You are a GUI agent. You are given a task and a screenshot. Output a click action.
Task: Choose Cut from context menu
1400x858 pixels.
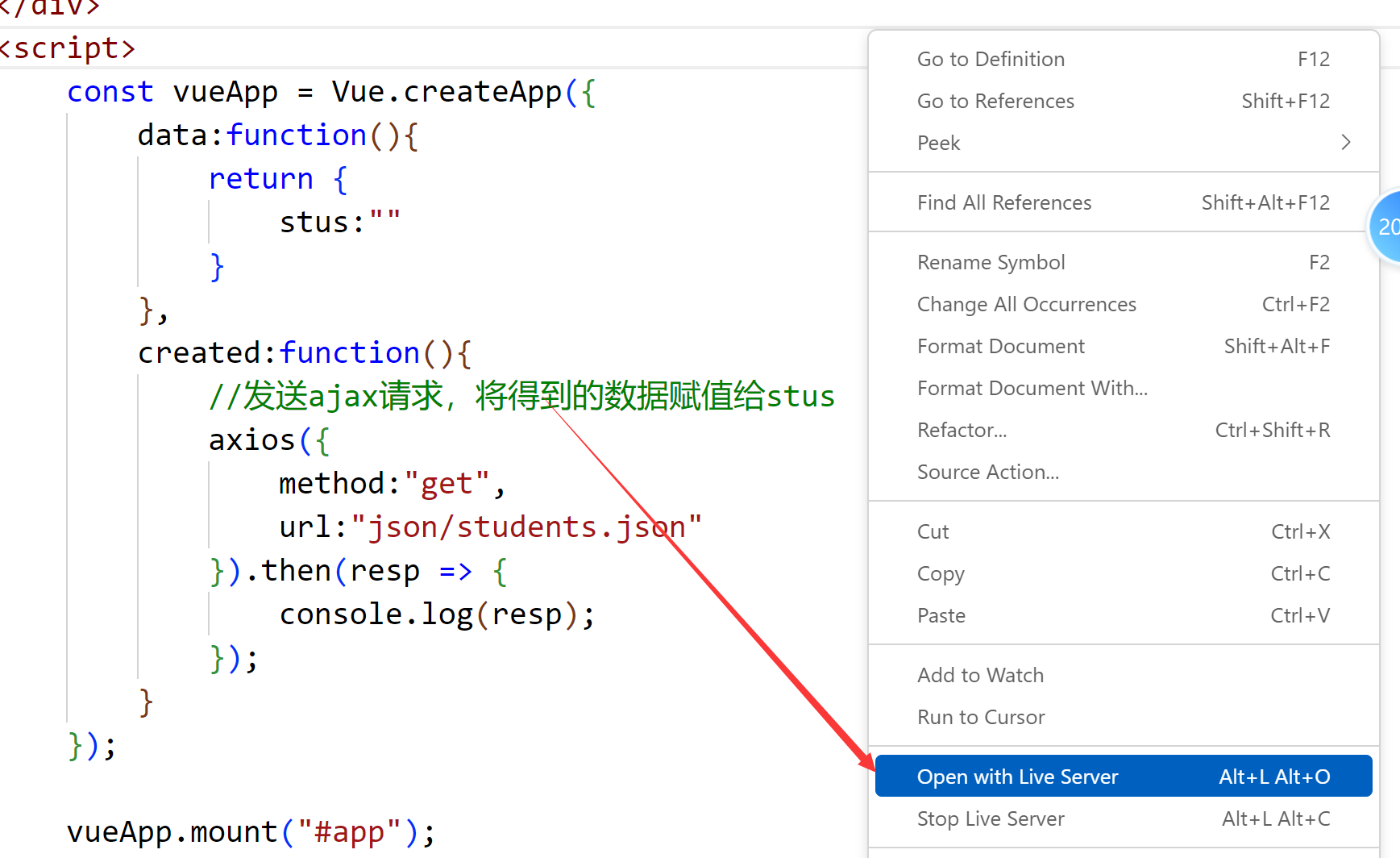point(1124,531)
